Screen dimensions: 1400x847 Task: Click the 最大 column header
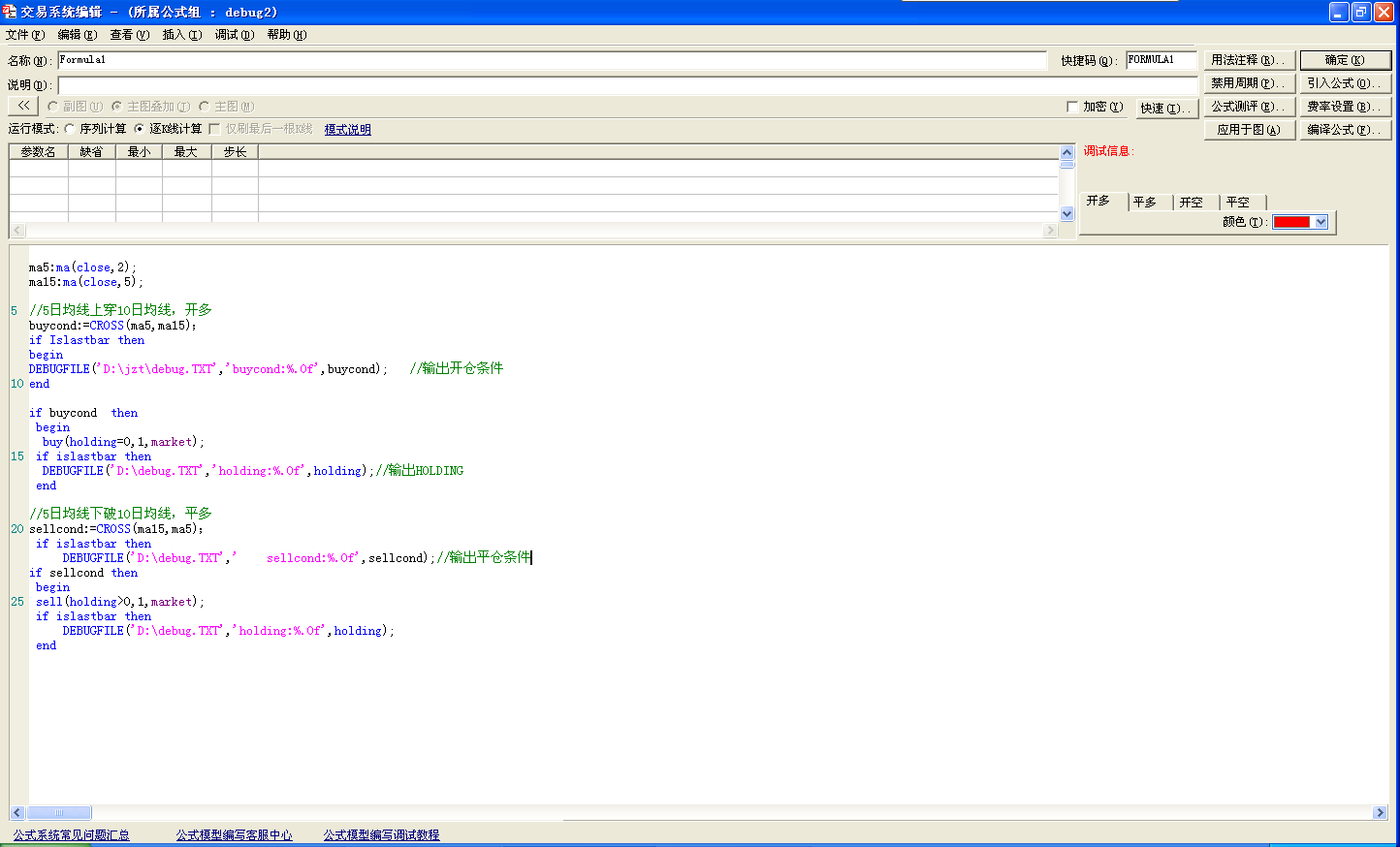pyautogui.click(x=187, y=152)
